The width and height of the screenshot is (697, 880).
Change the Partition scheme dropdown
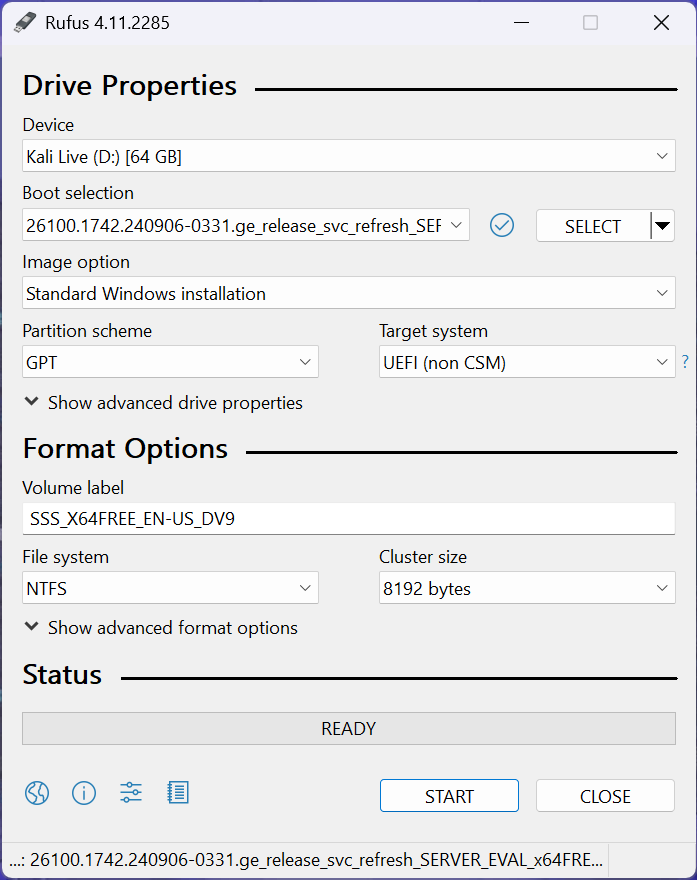click(170, 363)
